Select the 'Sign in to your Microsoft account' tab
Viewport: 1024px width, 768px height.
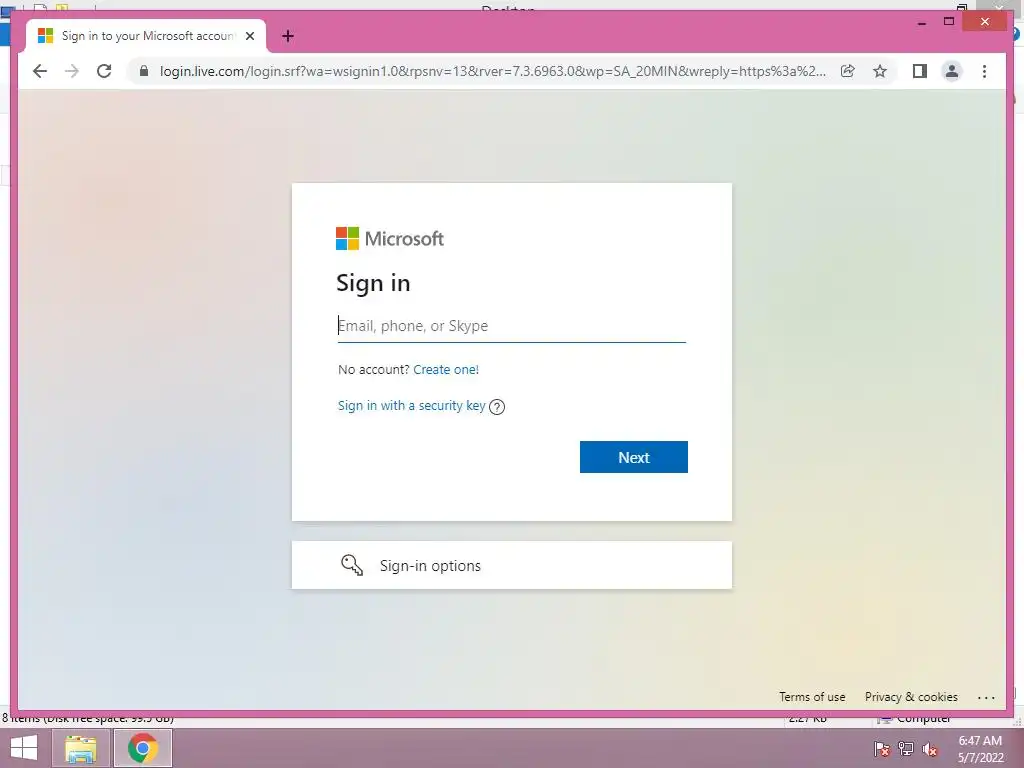click(146, 36)
